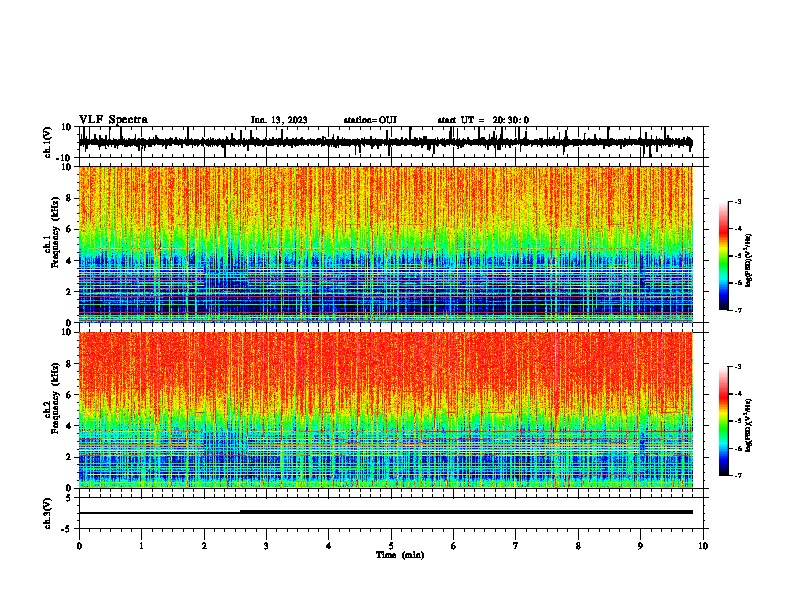Screen dimensions: 792x612
Task: Click the -3 label on ch.1 color bar
Action: point(737,201)
